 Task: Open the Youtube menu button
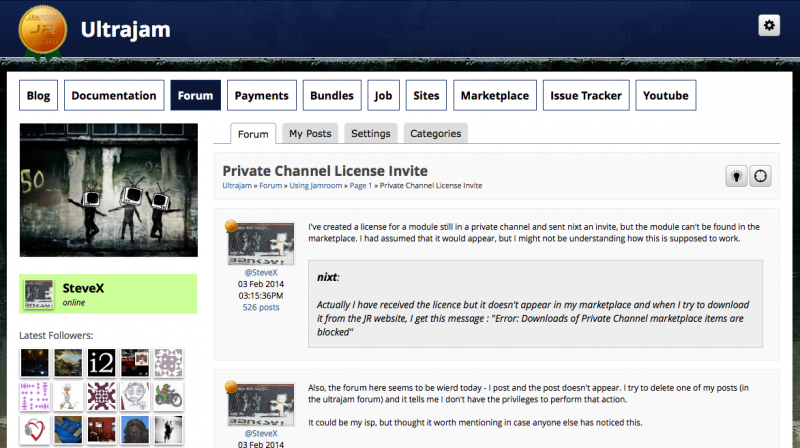(665, 95)
